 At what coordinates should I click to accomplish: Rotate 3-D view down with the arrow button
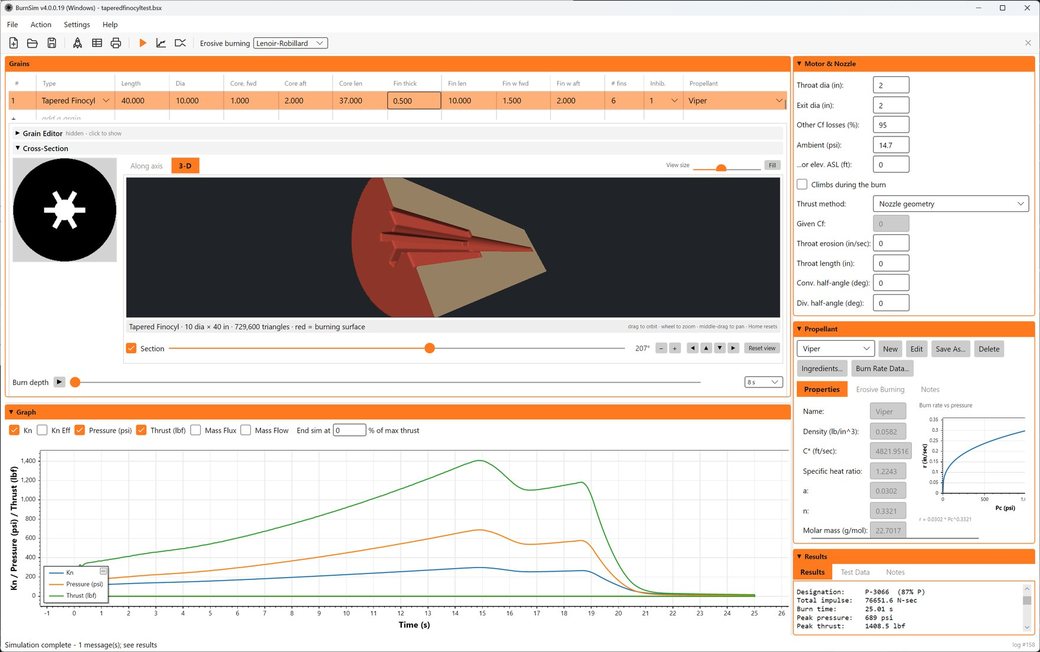[x=719, y=348]
